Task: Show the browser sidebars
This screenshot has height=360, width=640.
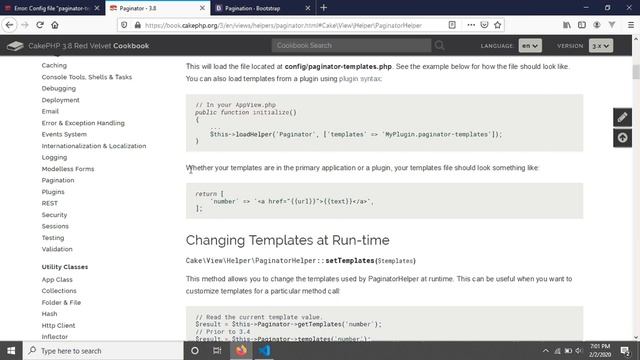Action: point(582,25)
